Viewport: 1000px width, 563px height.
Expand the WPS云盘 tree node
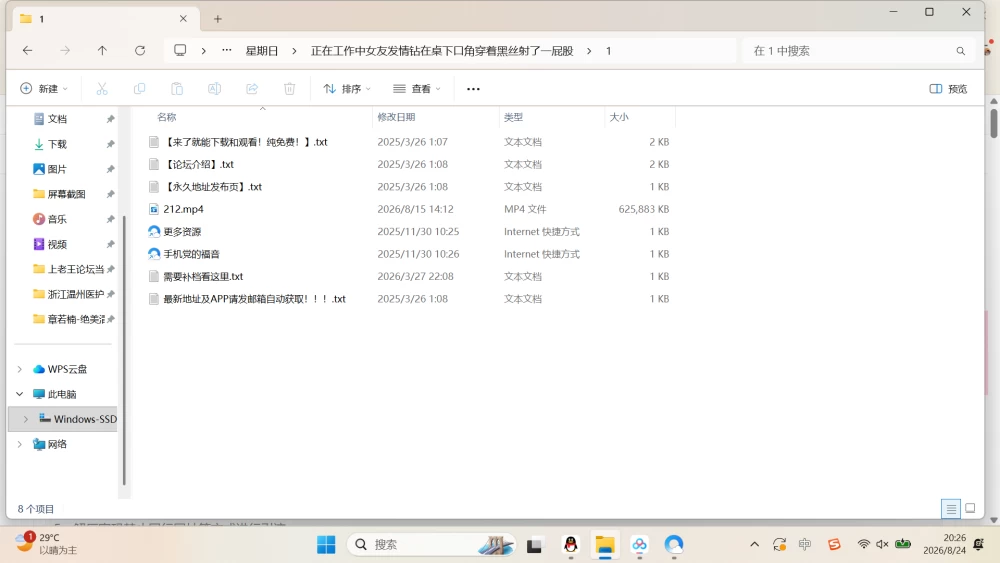tap(20, 369)
